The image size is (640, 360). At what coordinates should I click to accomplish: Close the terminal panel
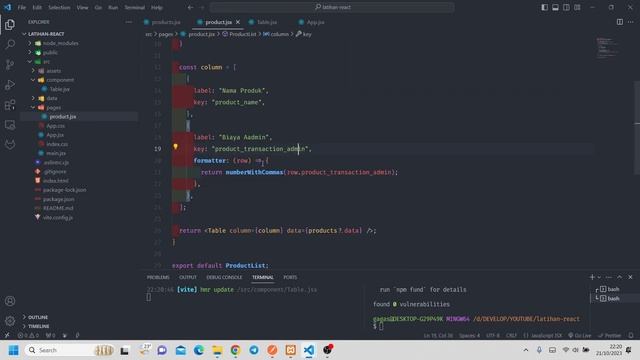click(x=630, y=277)
